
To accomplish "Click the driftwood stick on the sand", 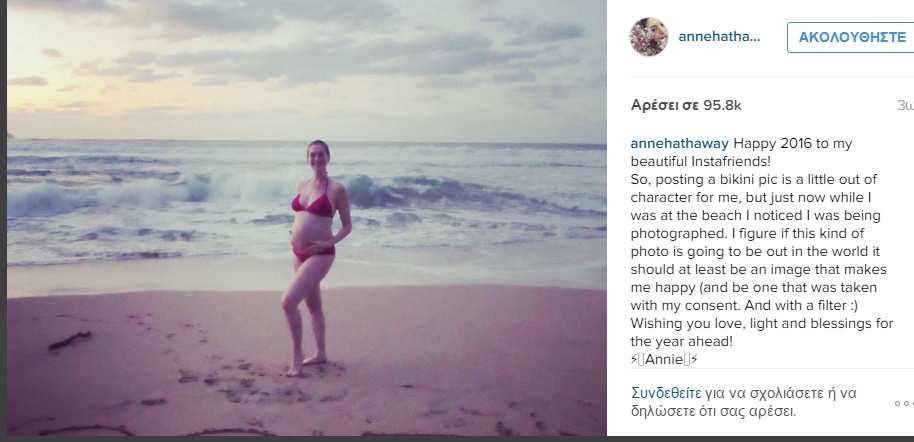I will click(x=70, y=340).
